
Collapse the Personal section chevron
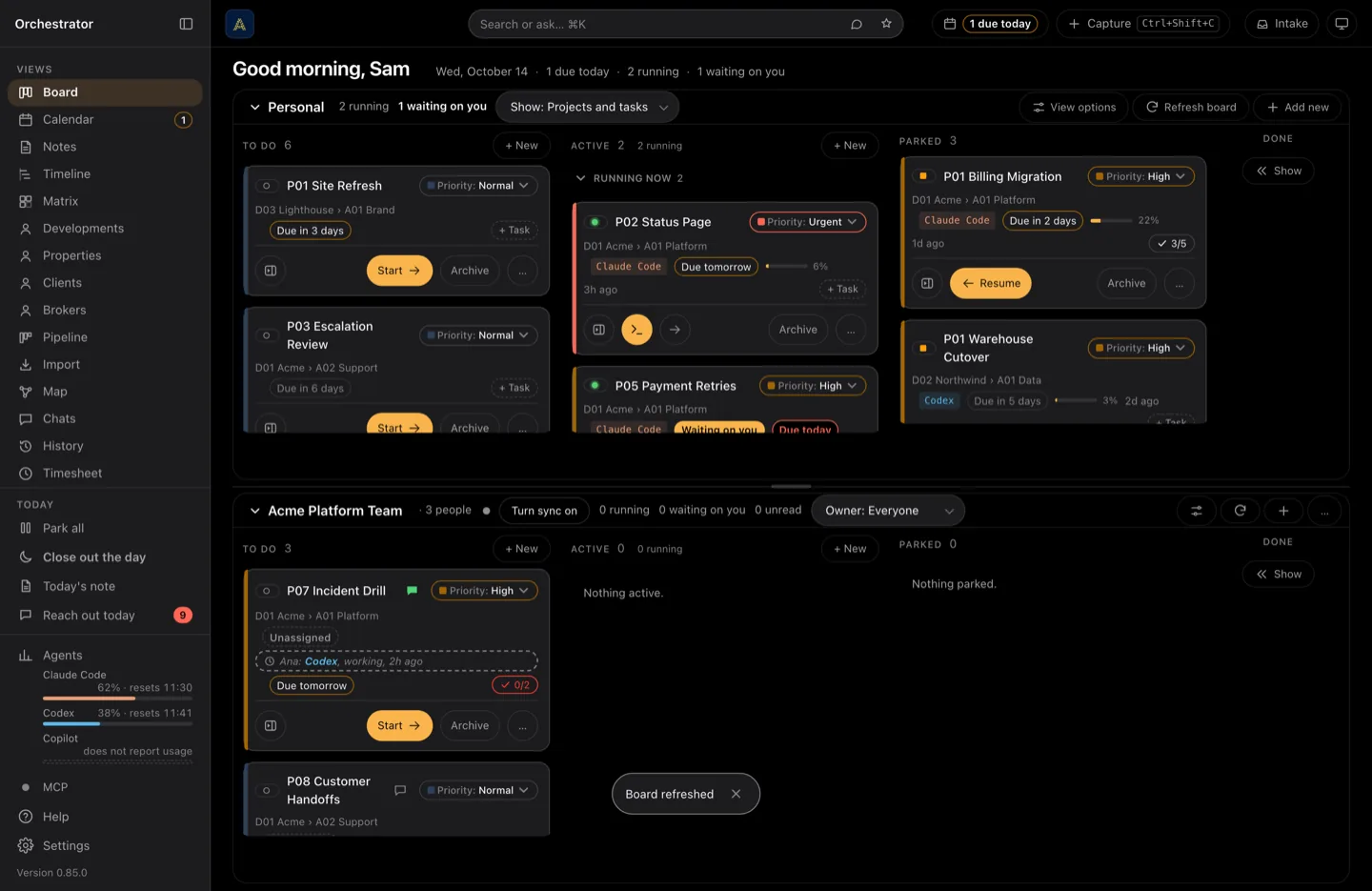254,107
